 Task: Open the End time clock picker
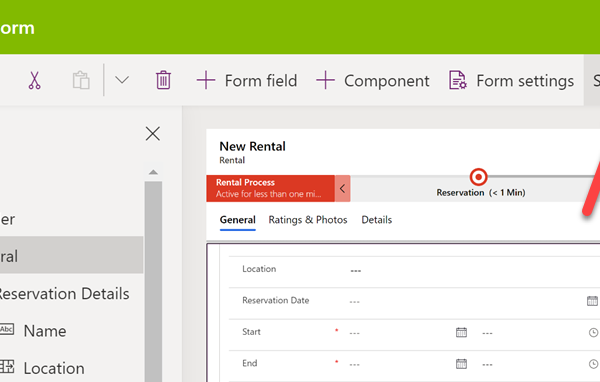tap(593, 364)
